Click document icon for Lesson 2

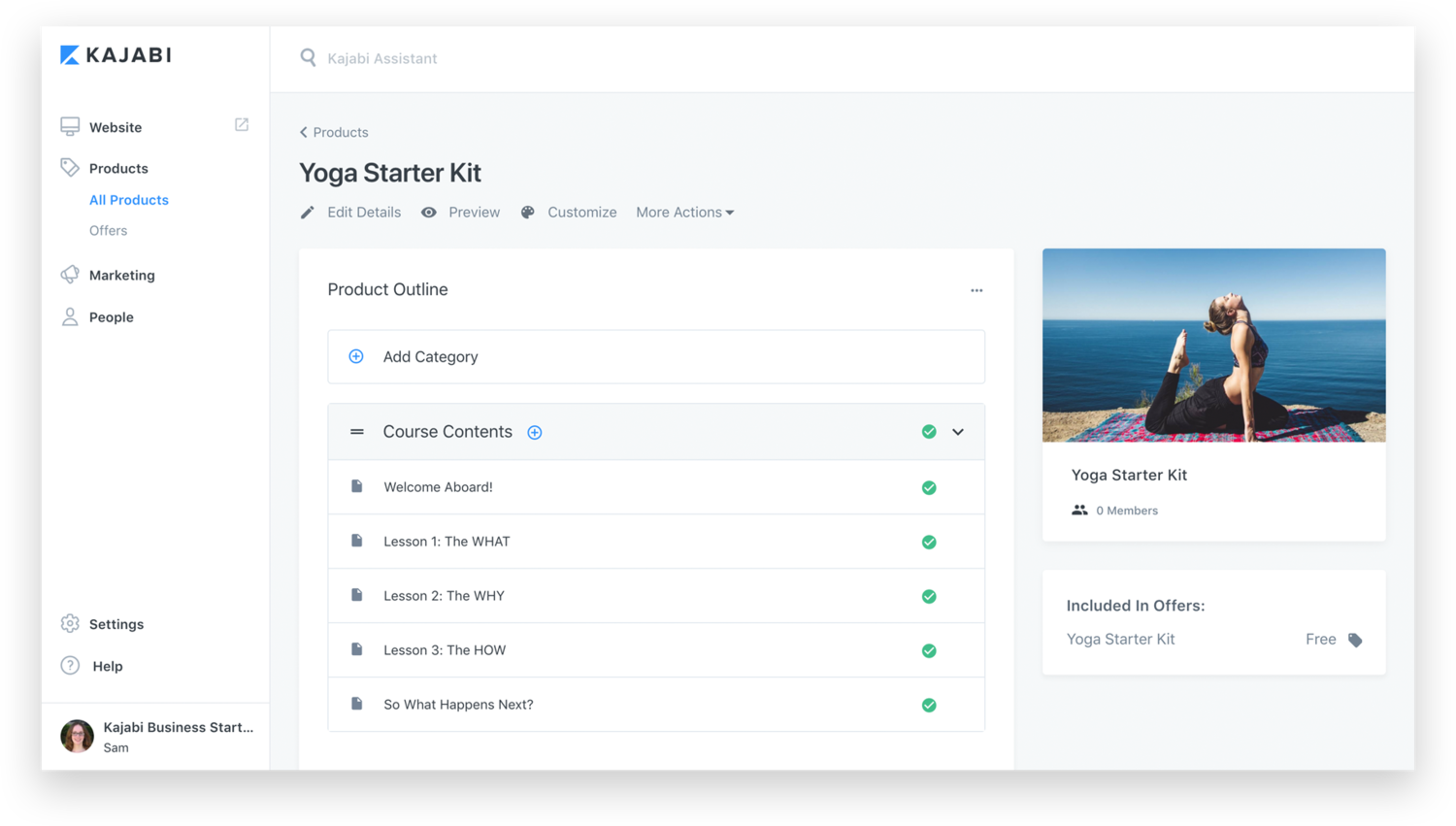pyautogui.click(x=357, y=595)
